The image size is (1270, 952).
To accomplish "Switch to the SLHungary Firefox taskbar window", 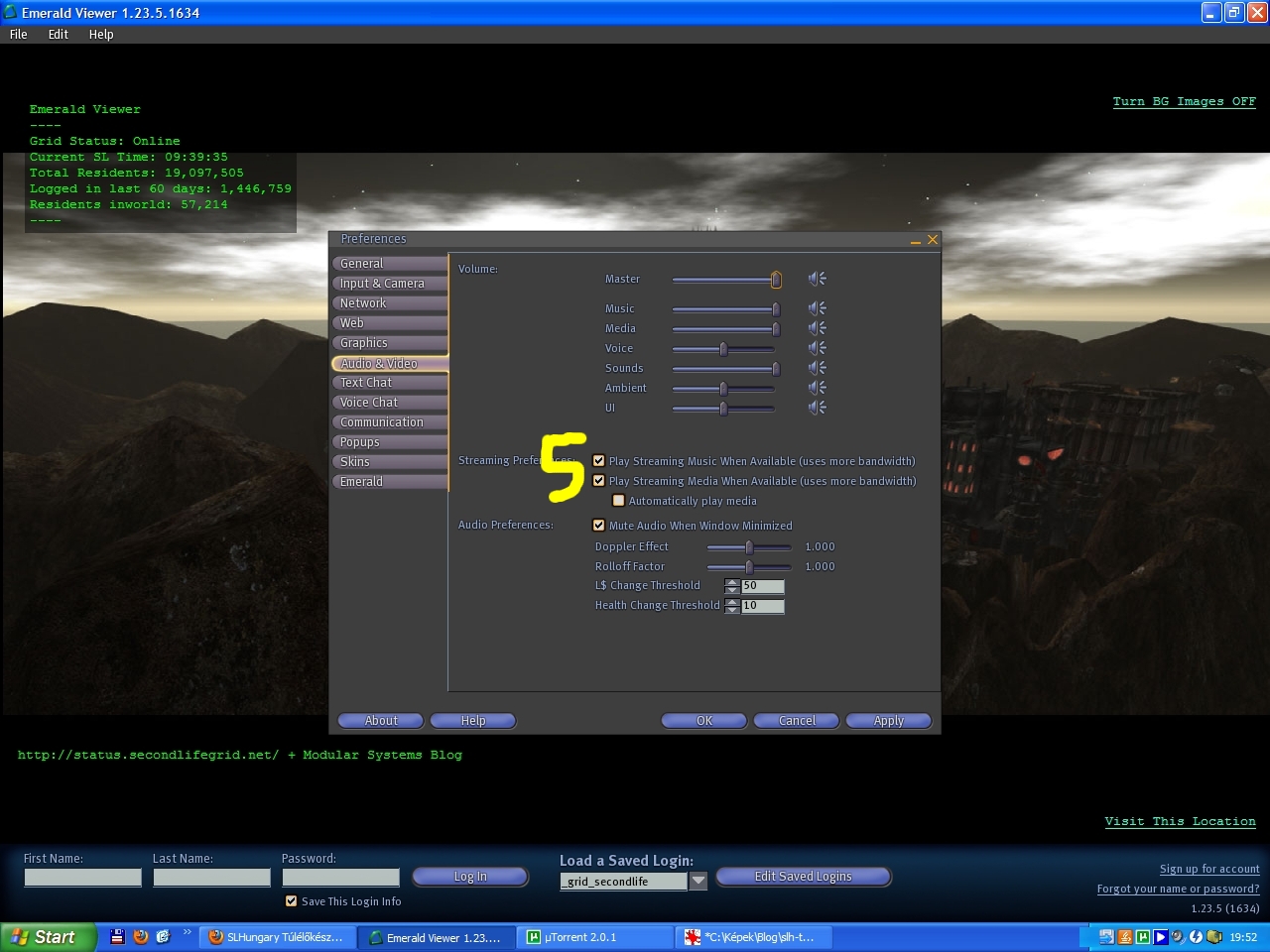I will pos(277,937).
